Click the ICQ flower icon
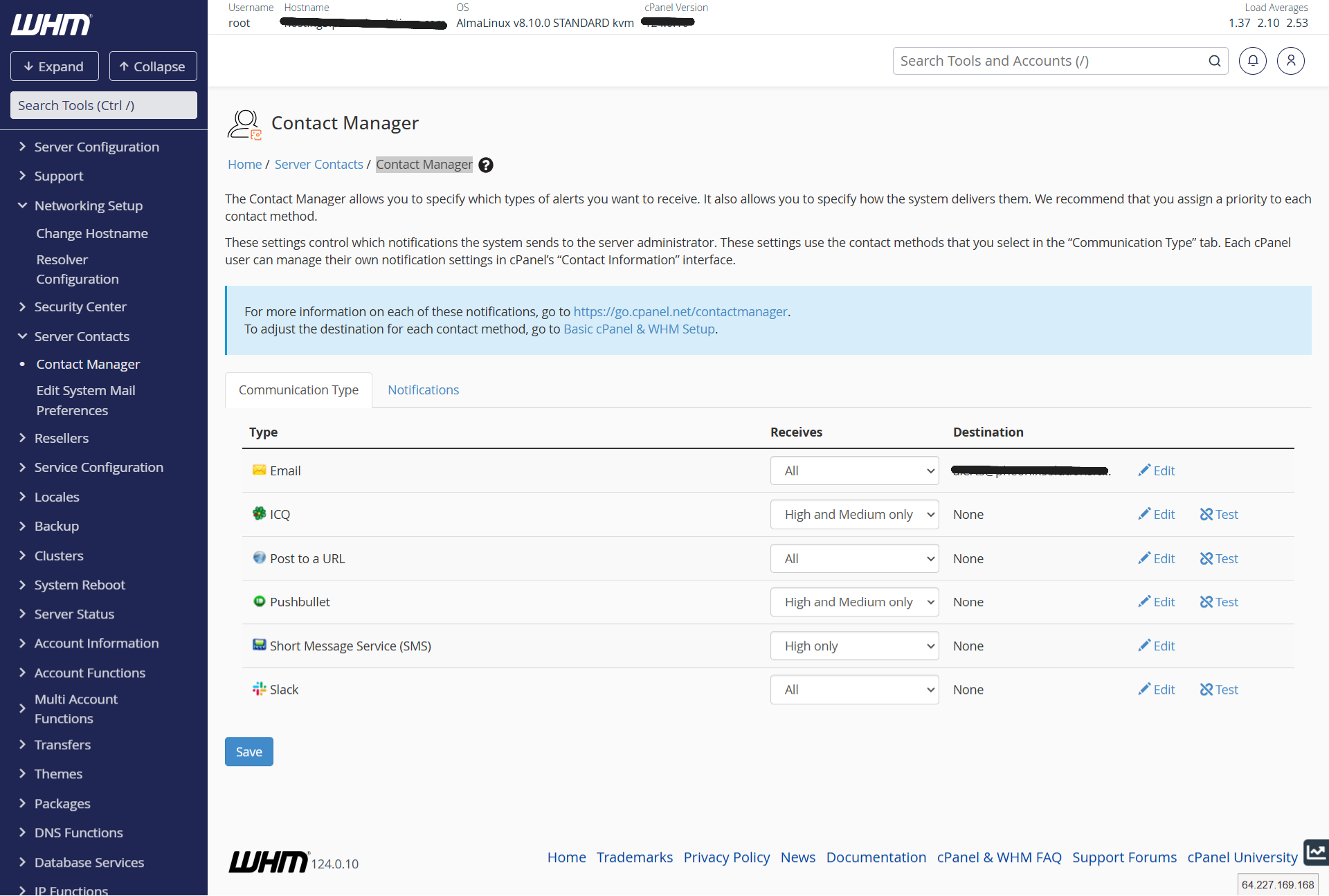Image resolution: width=1329 pixels, height=896 pixels. [x=259, y=513]
